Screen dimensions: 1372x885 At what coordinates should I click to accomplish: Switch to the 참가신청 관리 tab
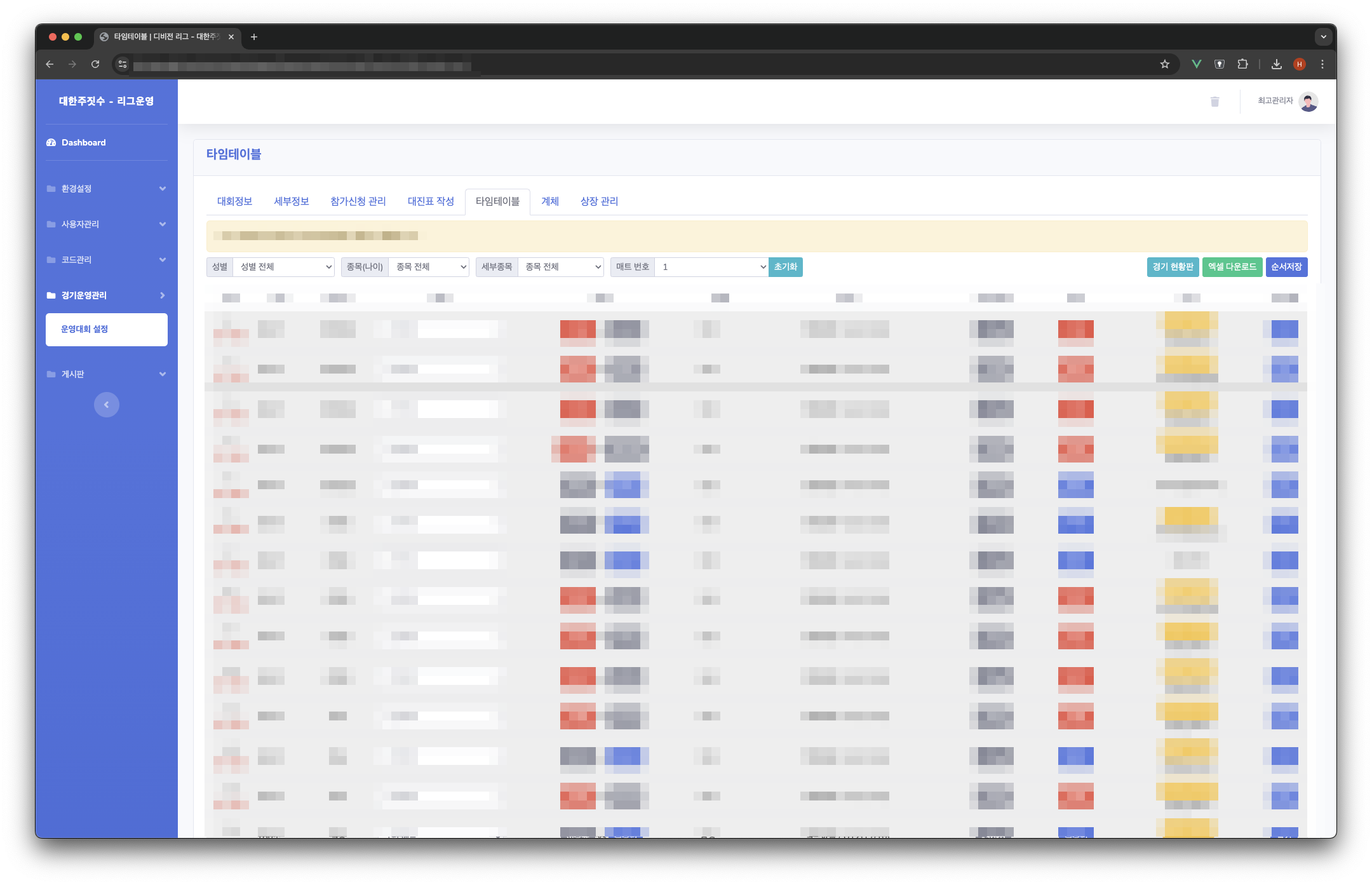tap(358, 201)
